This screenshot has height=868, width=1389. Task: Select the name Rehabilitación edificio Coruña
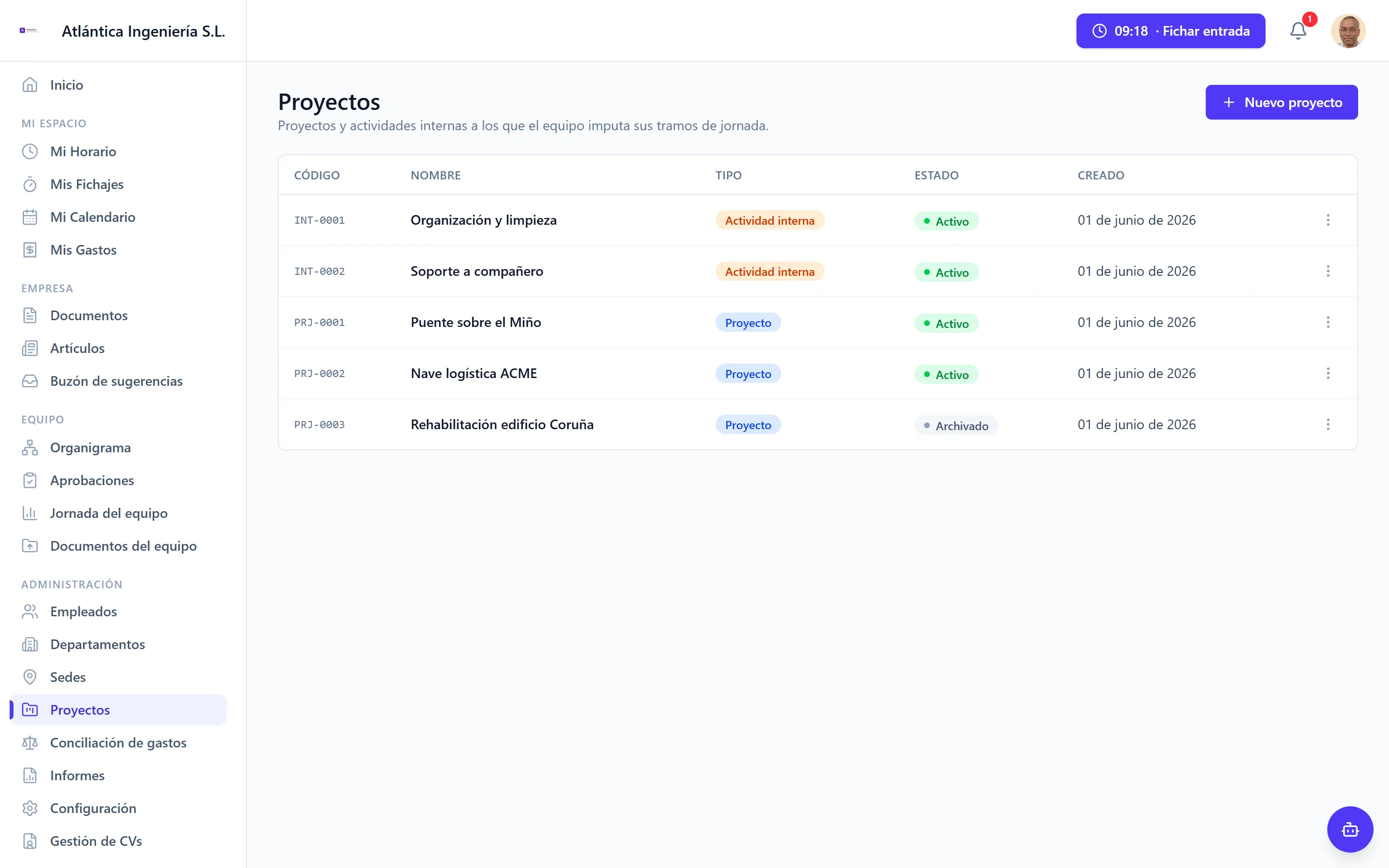(x=502, y=424)
